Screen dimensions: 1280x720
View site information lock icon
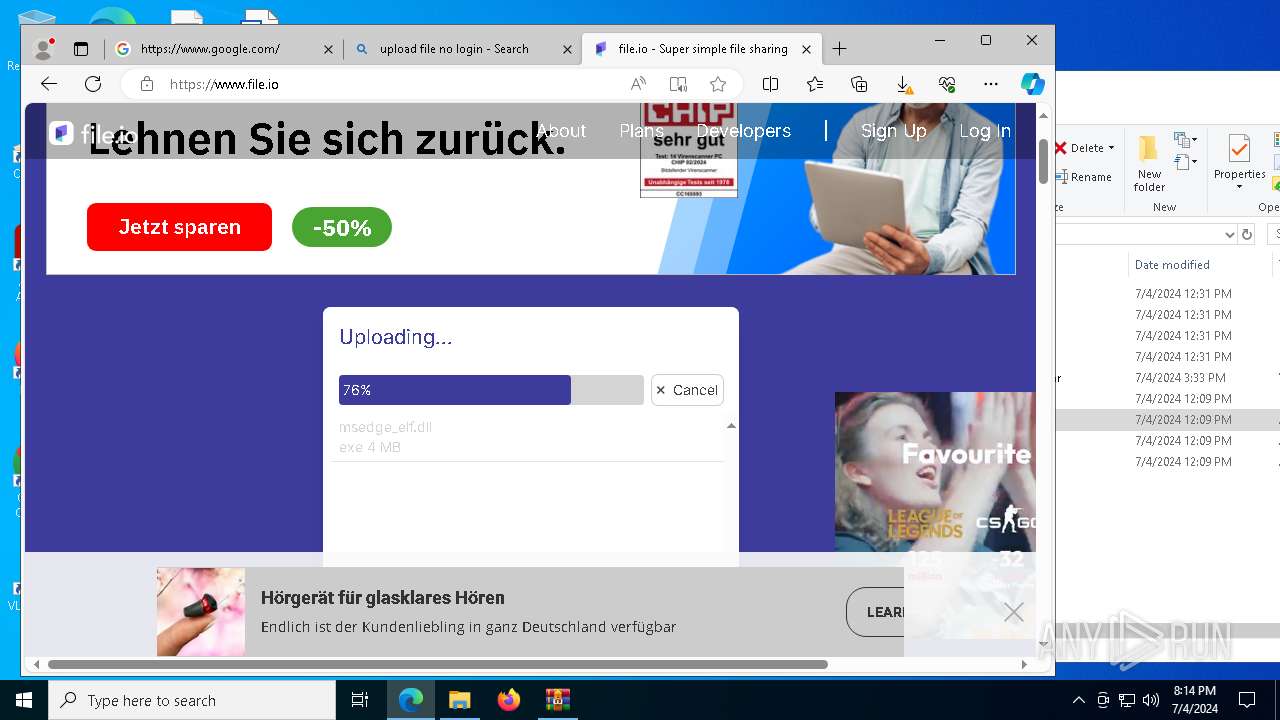pyautogui.click(x=147, y=84)
